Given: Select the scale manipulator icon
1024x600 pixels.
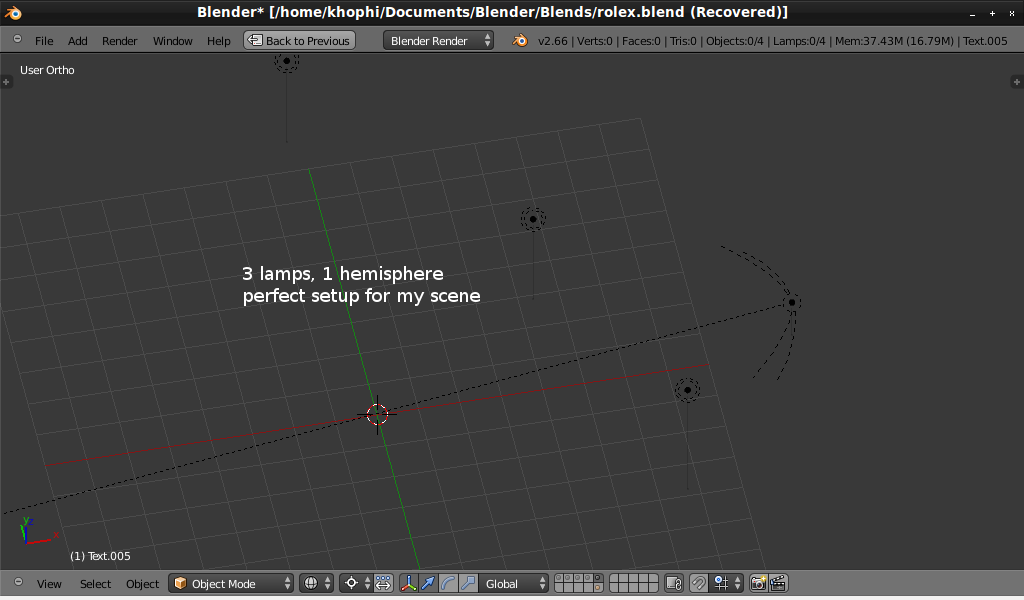Looking at the screenshot, I should click(x=467, y=583).
